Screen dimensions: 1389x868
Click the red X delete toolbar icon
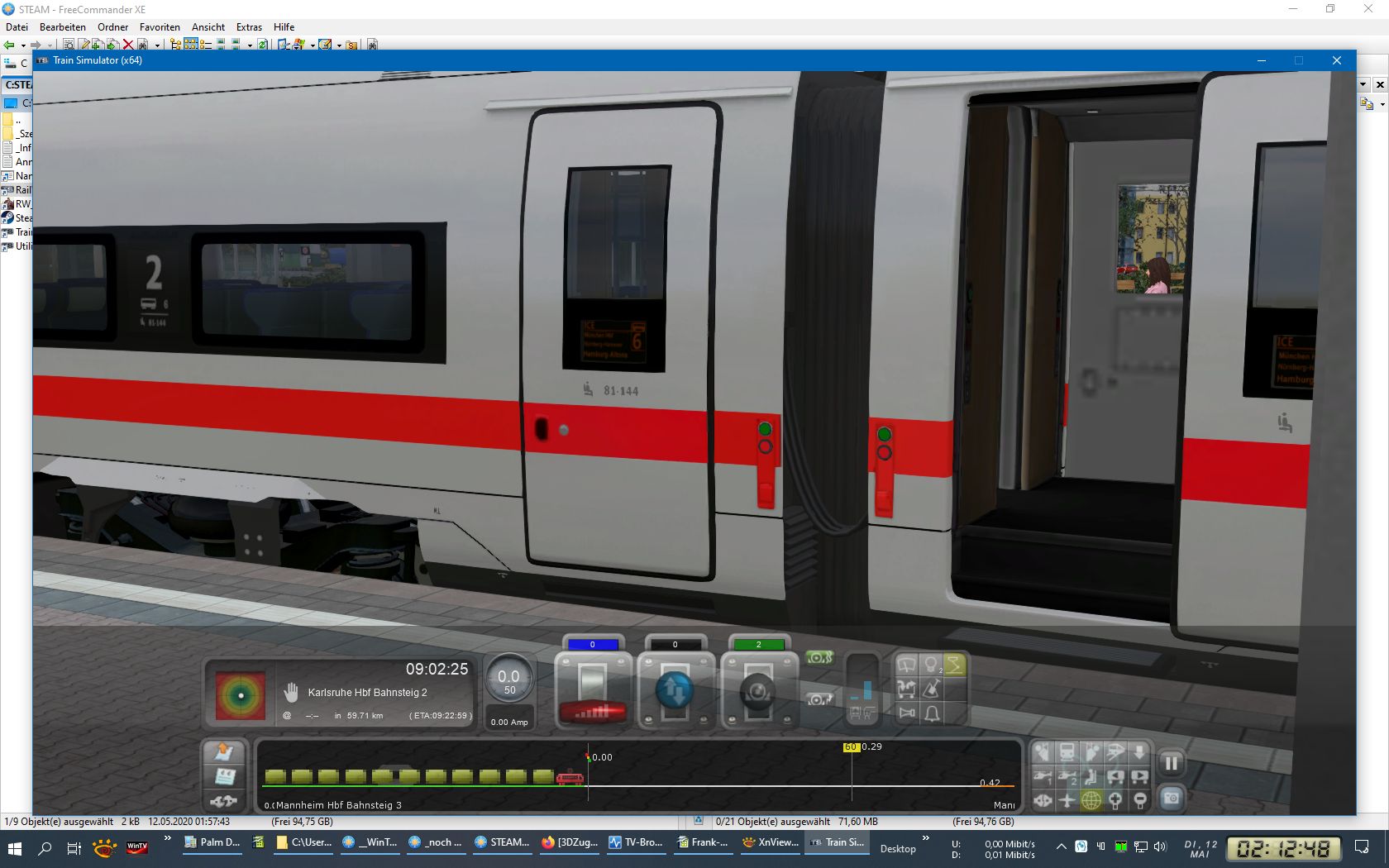tap(128, 45)
